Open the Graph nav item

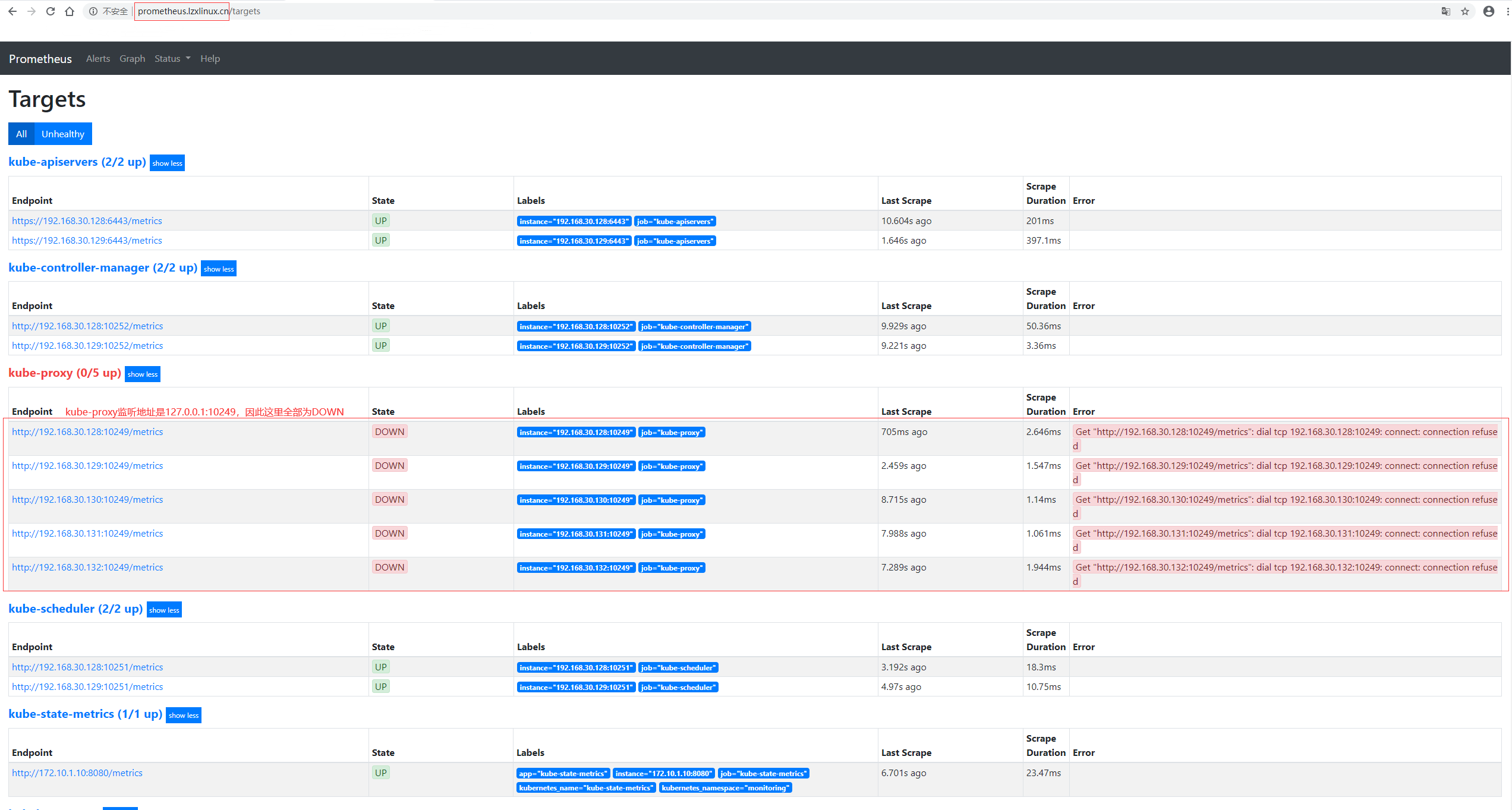pos(132,59)
